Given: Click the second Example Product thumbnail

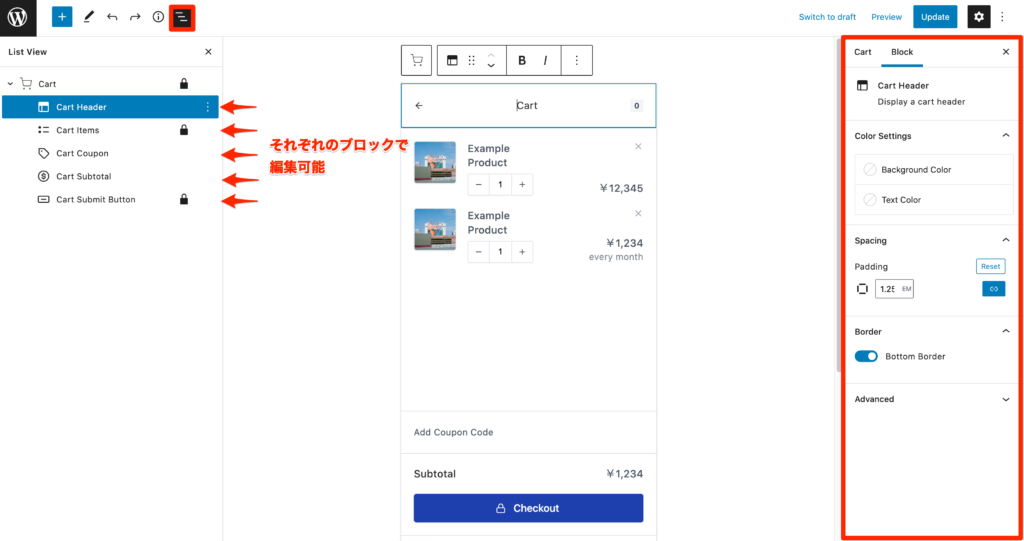Looking at the screenshot, I should pos(435,229).
